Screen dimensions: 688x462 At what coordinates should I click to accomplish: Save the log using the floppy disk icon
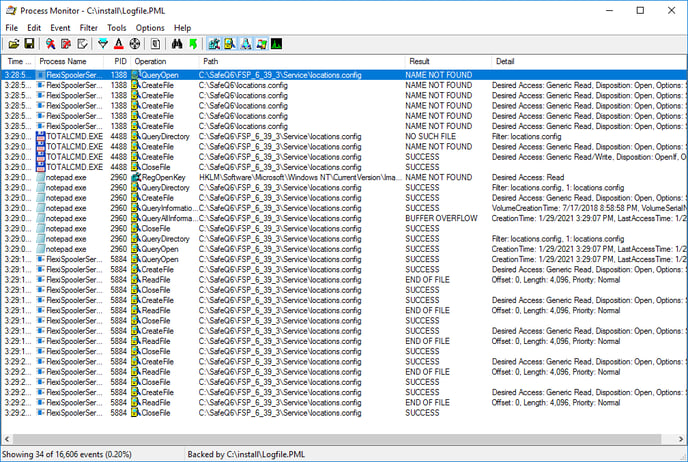[29, 44]
